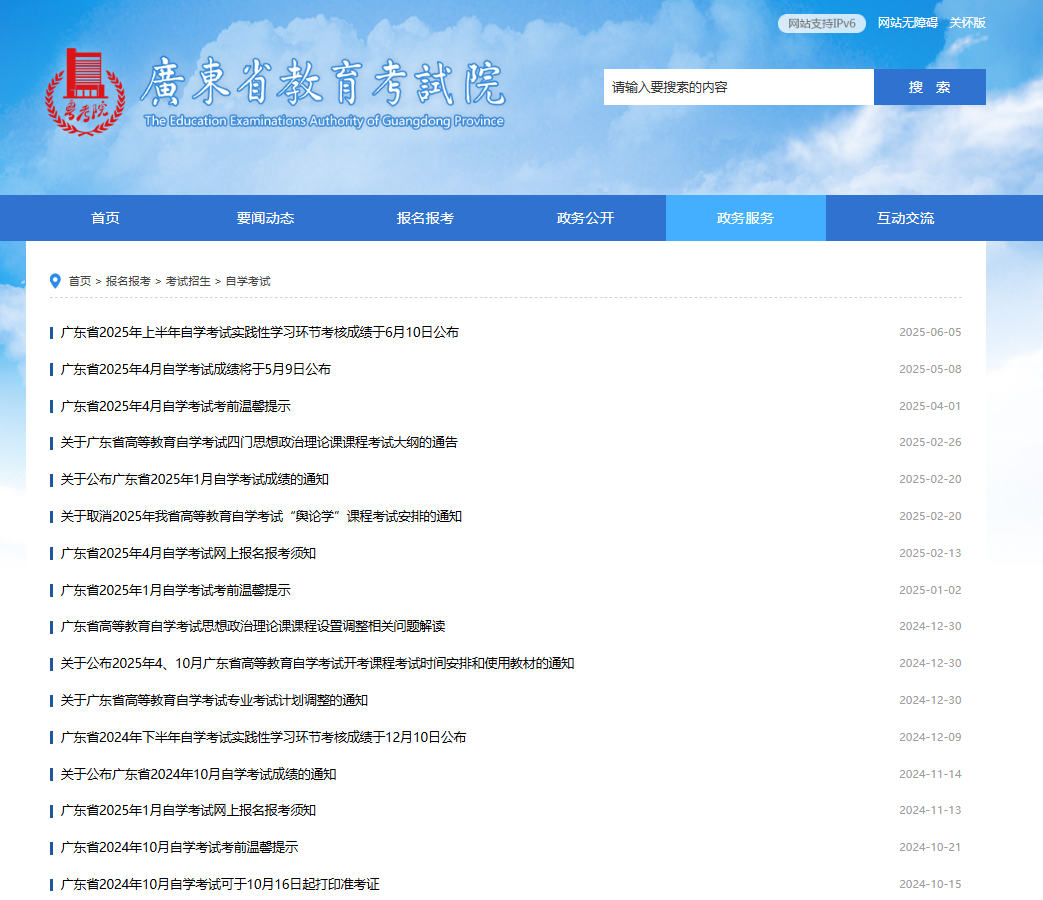The width and height of the screenshot is (1043, 900).
Task: Select the highlighted 政务服务 tab
Action: point(745,218)
